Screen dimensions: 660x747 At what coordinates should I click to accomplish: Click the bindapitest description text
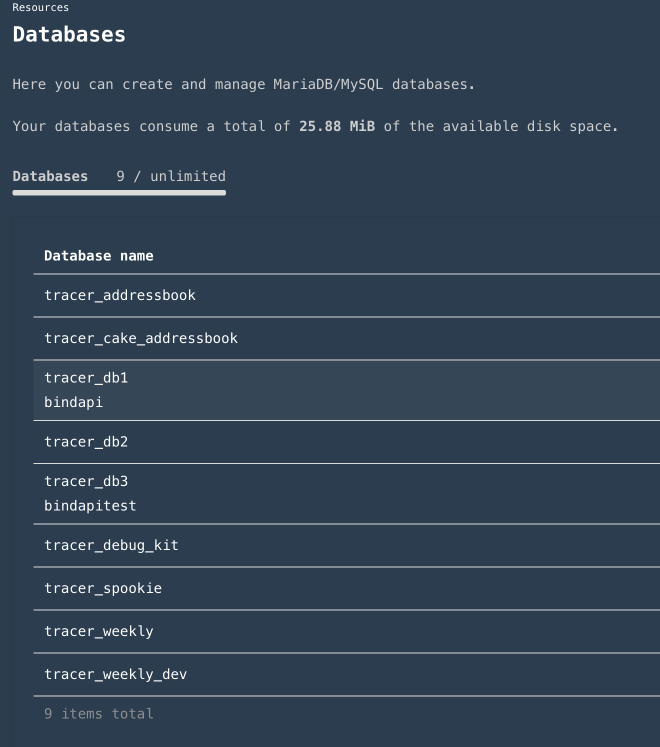click(90, 505)
